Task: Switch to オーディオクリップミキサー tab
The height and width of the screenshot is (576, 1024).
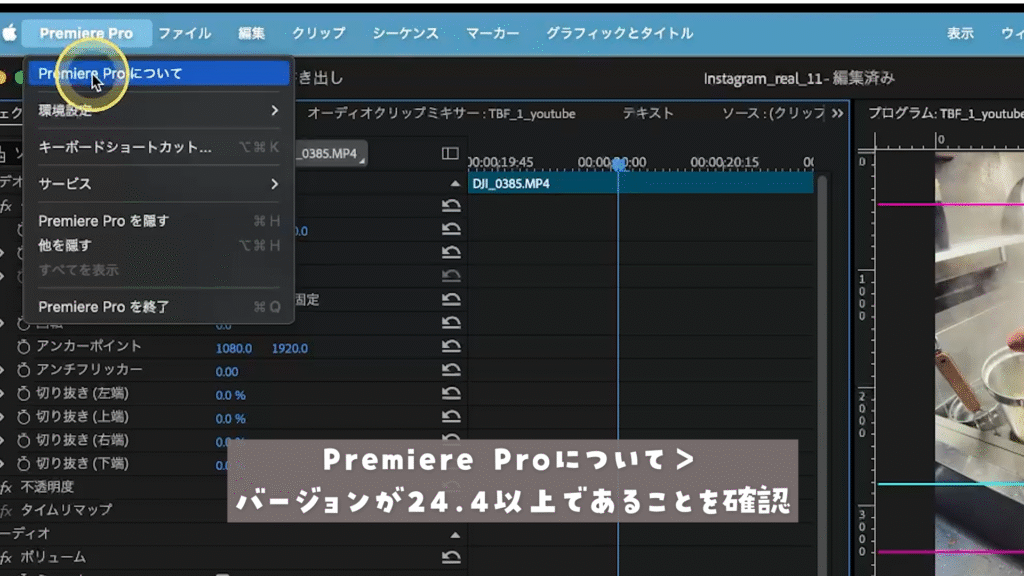Action: coord(441,114)
